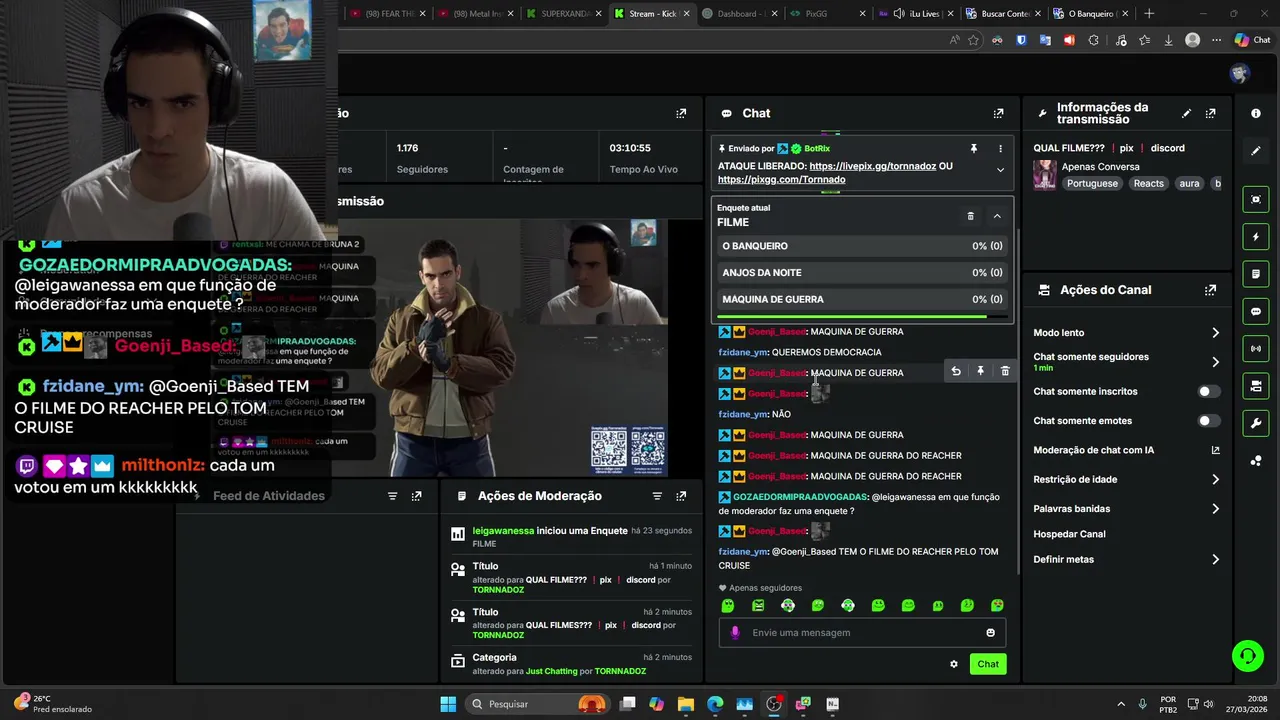The image size is (1280, 720).
Task: Switch to the iLu Lives browser tab
Action: pos(914,13)
